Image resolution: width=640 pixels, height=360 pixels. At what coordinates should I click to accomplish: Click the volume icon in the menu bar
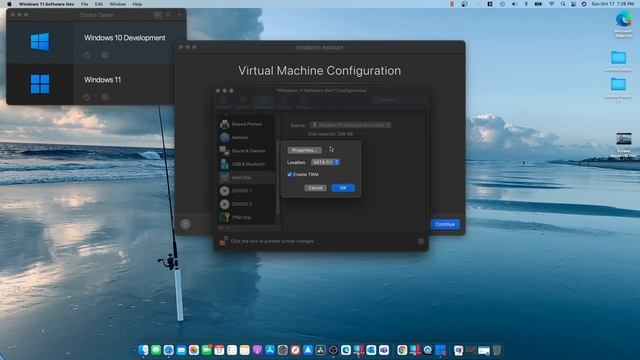[x=514, y=4]
